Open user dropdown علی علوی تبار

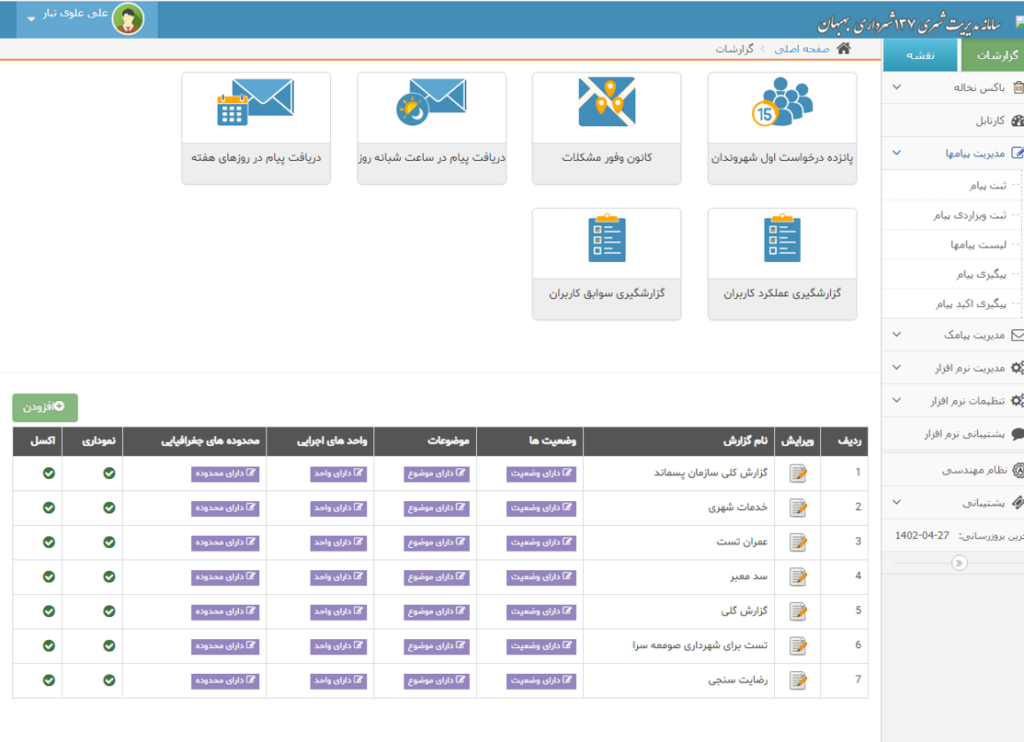pos(80,18)
